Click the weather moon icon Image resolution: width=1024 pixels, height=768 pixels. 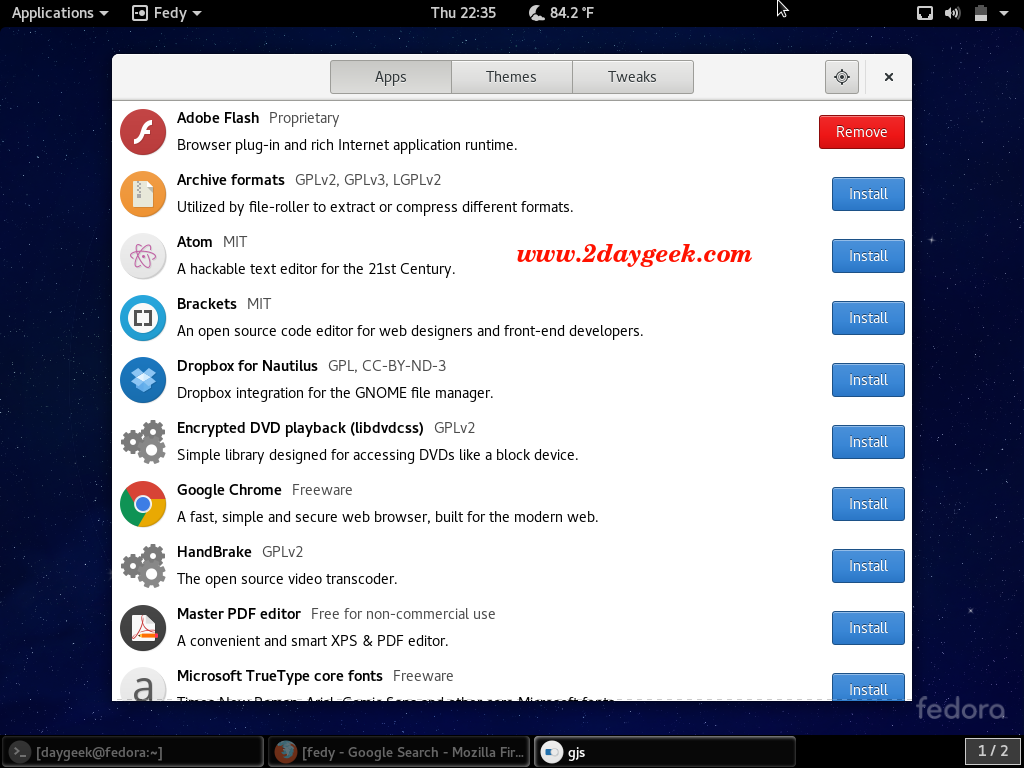pos(536,13)
